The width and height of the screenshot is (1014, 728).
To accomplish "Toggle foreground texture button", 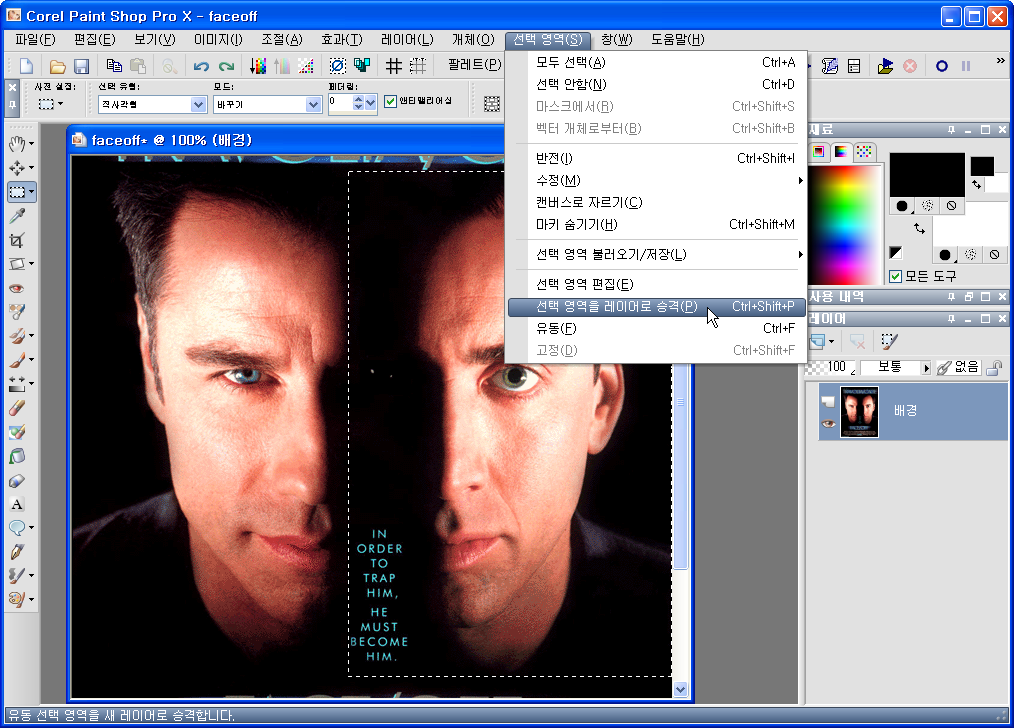I will coord(927,206).
